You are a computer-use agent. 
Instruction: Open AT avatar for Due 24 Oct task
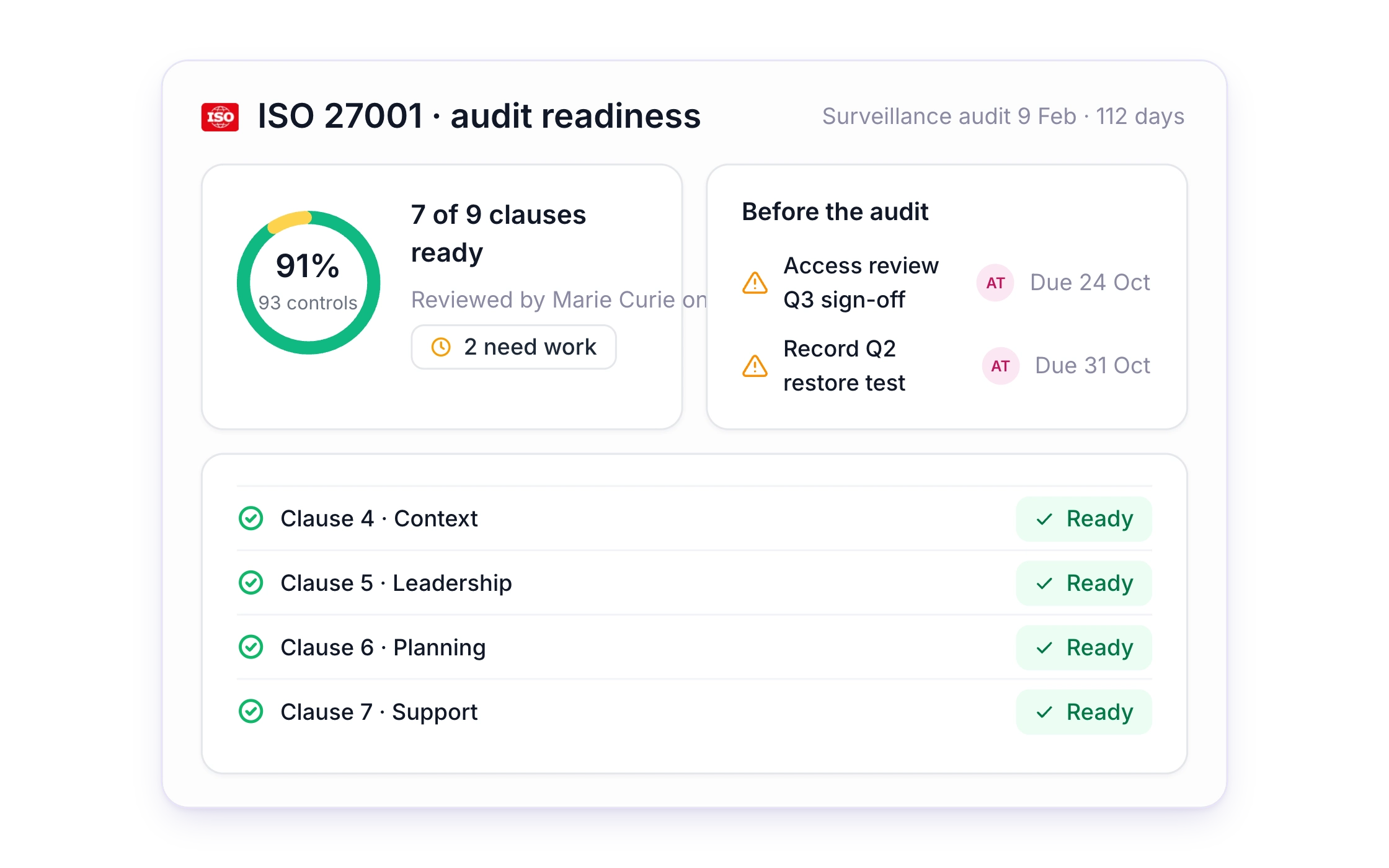tap(995, 283)
